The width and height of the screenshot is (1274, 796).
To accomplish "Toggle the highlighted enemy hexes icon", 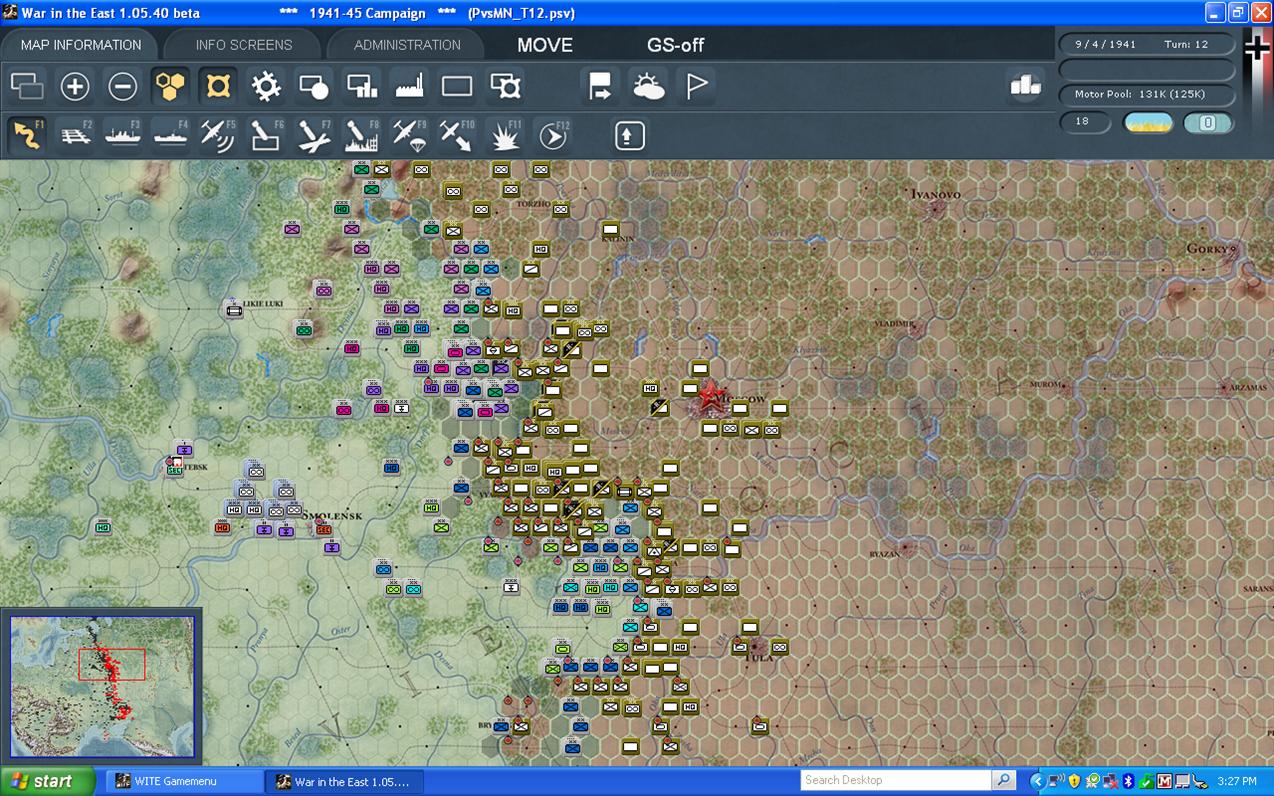I will click(218, 86).
